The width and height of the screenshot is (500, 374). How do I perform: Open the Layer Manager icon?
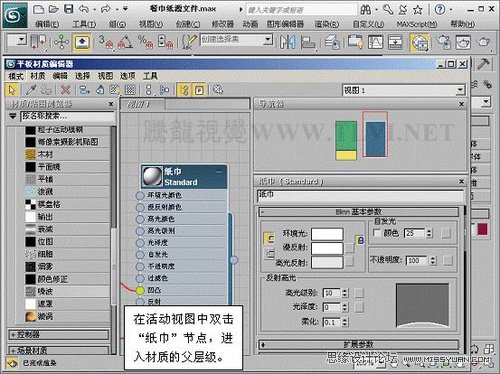[x=332, y=42]
